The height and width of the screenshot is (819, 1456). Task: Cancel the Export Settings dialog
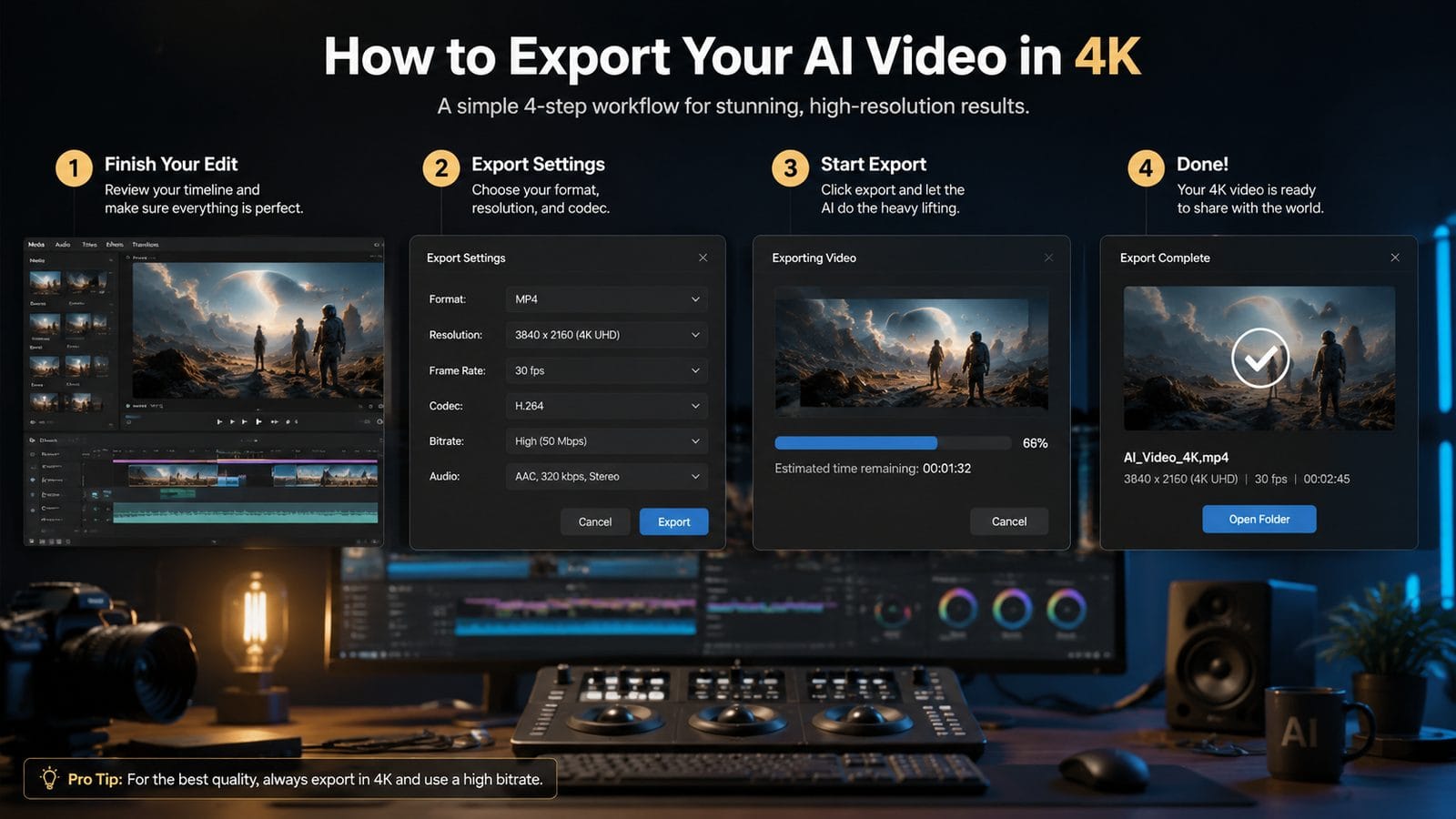[x=595, y=521]
